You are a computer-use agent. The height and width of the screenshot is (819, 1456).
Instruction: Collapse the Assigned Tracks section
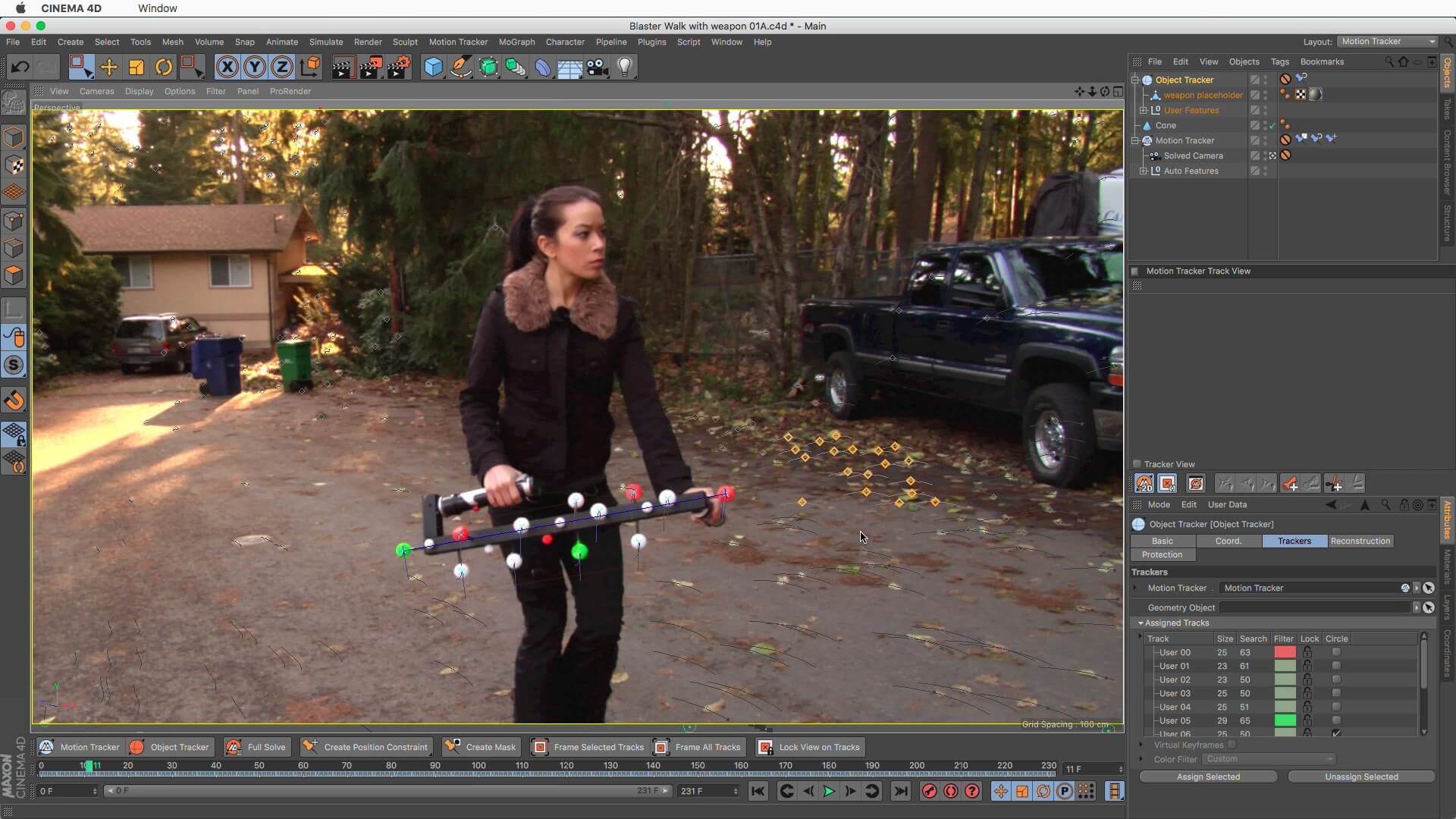[x=1141, y=623]
